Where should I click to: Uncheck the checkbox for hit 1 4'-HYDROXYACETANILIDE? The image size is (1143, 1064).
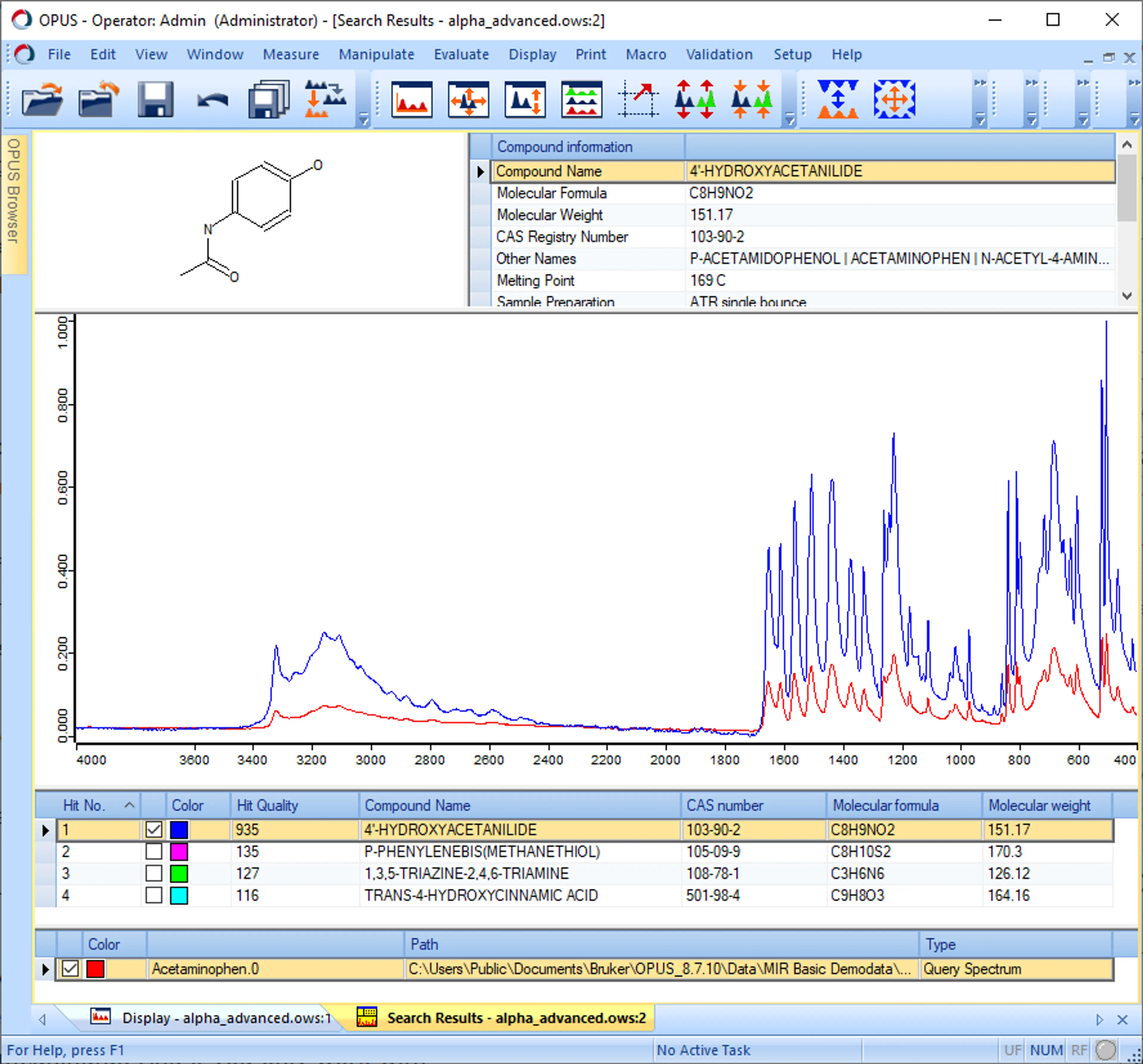point(154,830)
